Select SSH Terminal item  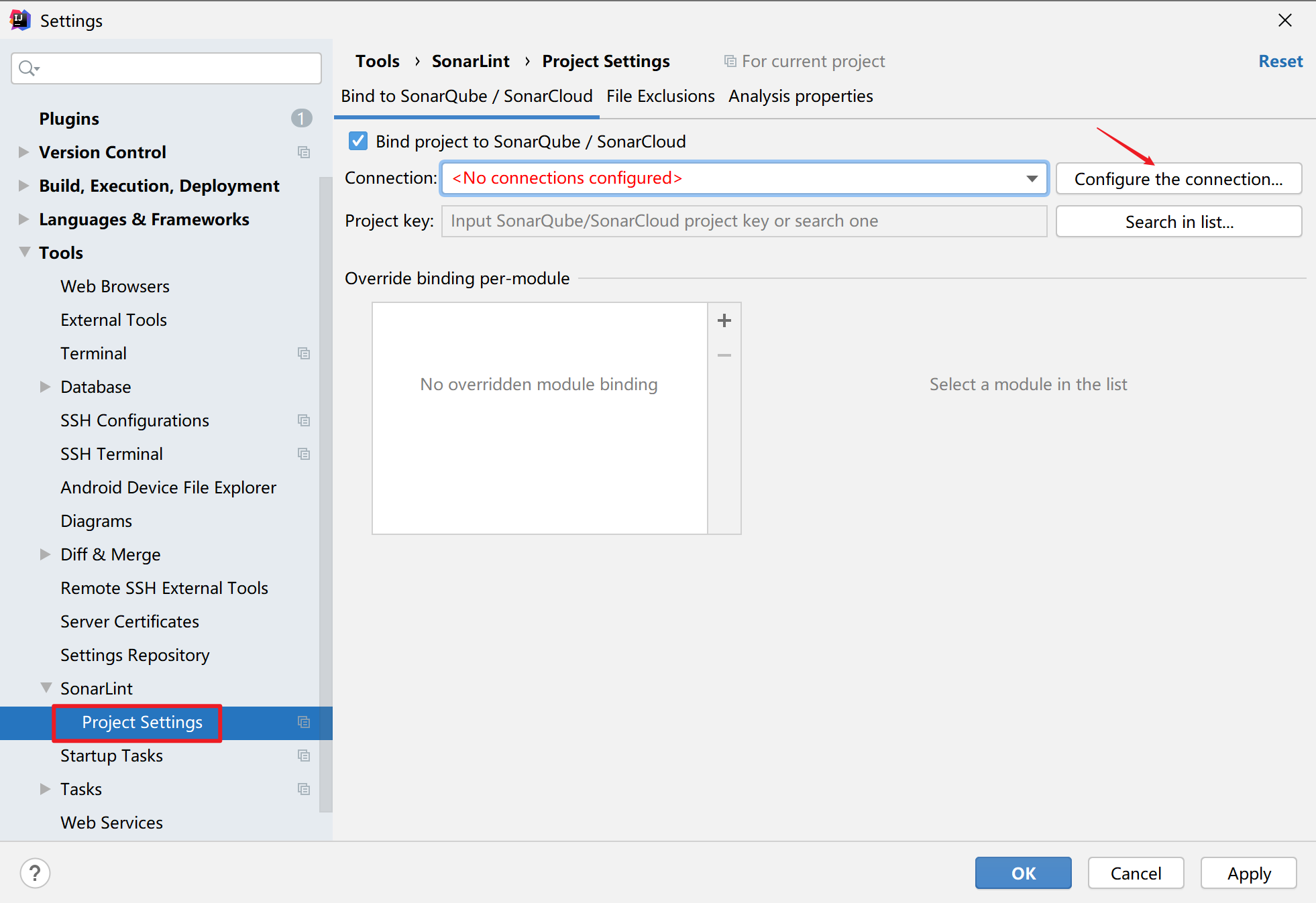pyautogui.click(x=111, y=454)
